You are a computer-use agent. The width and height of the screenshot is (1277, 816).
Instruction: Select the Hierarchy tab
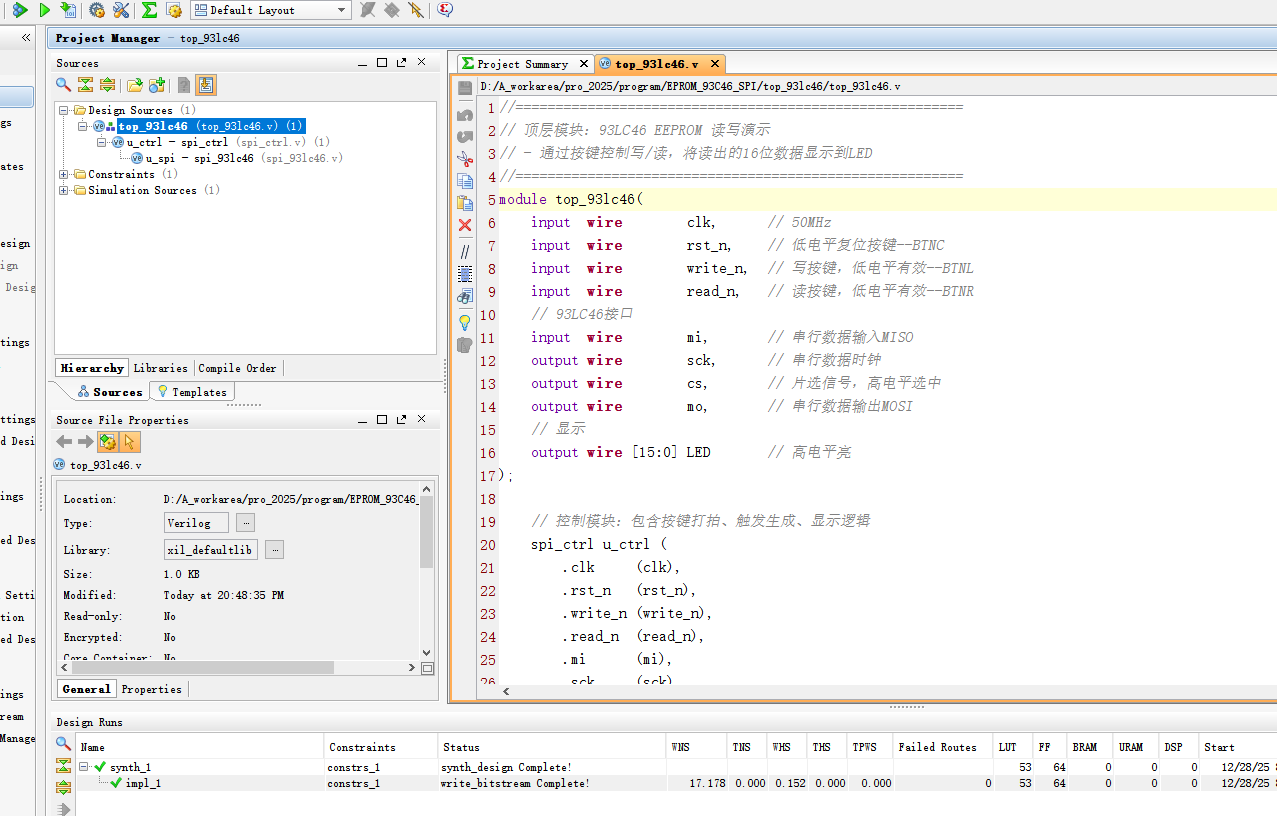coord(92,368)
